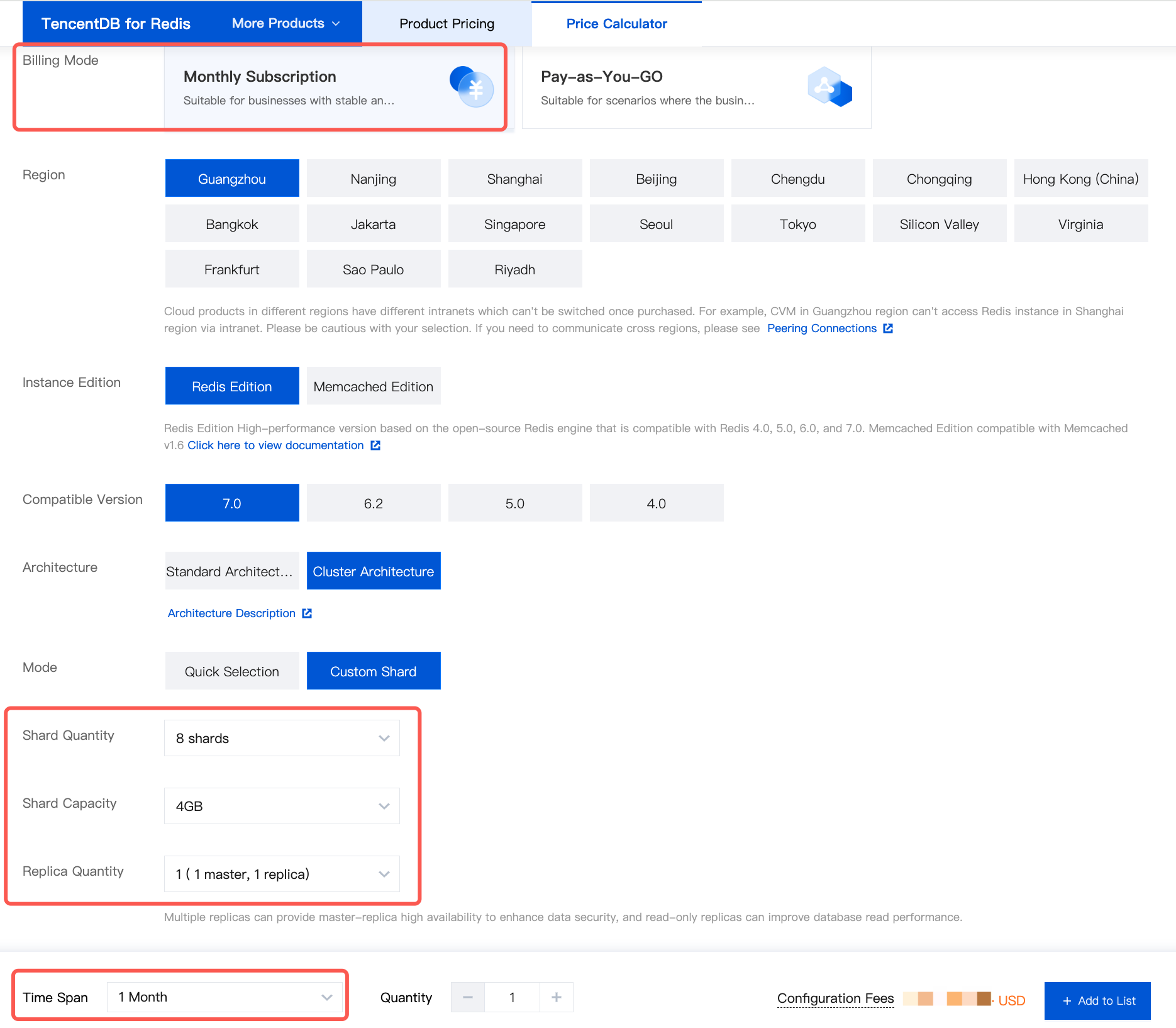Open the Shard Capacity dropdown
Viewport: 1176px width, 1028px height.
point(282,806)
